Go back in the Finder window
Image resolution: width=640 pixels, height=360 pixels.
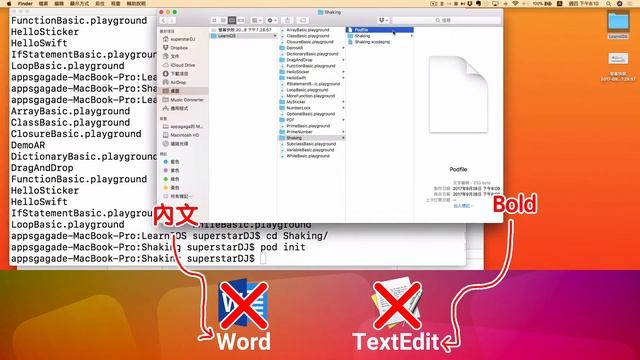(x=163, y=20)
